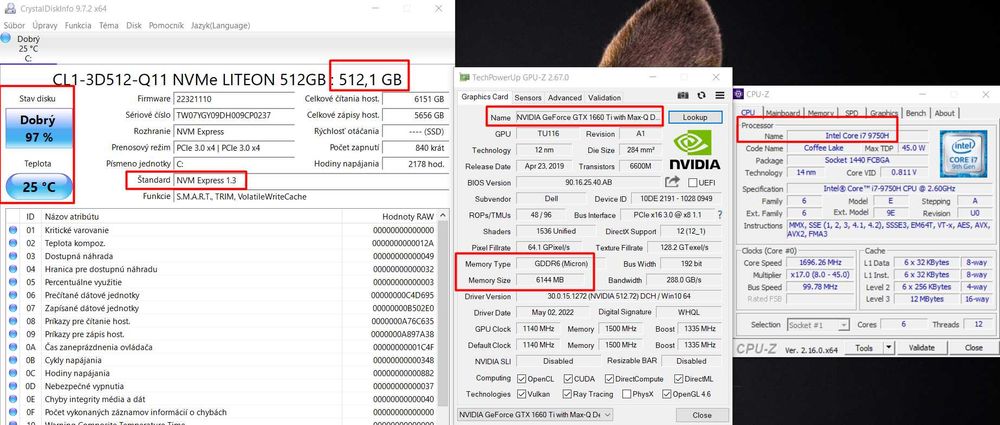
Task: Open the Funkcia menu
Action: point(78,26)
